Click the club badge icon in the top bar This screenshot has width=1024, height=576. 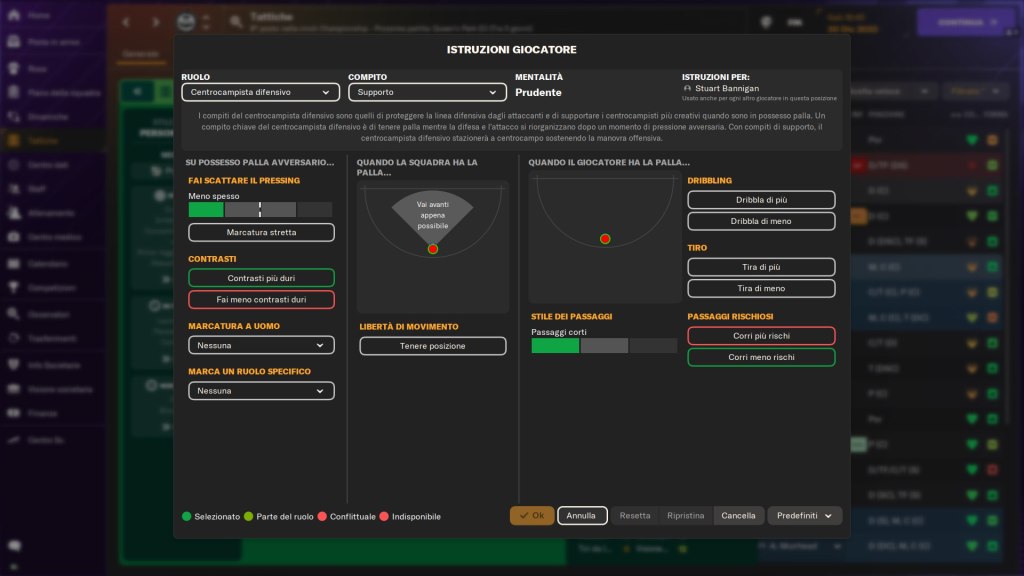tap(186, 21)
